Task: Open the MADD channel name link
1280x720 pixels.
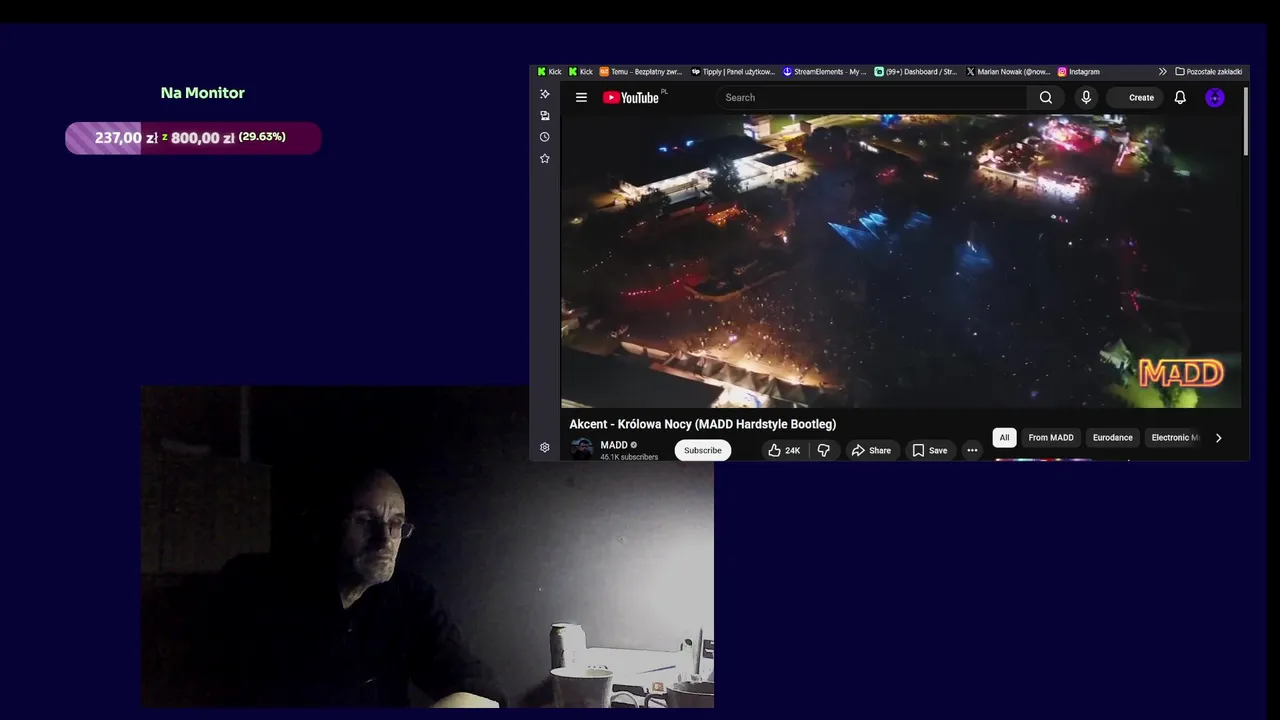Action: [614, 445]
